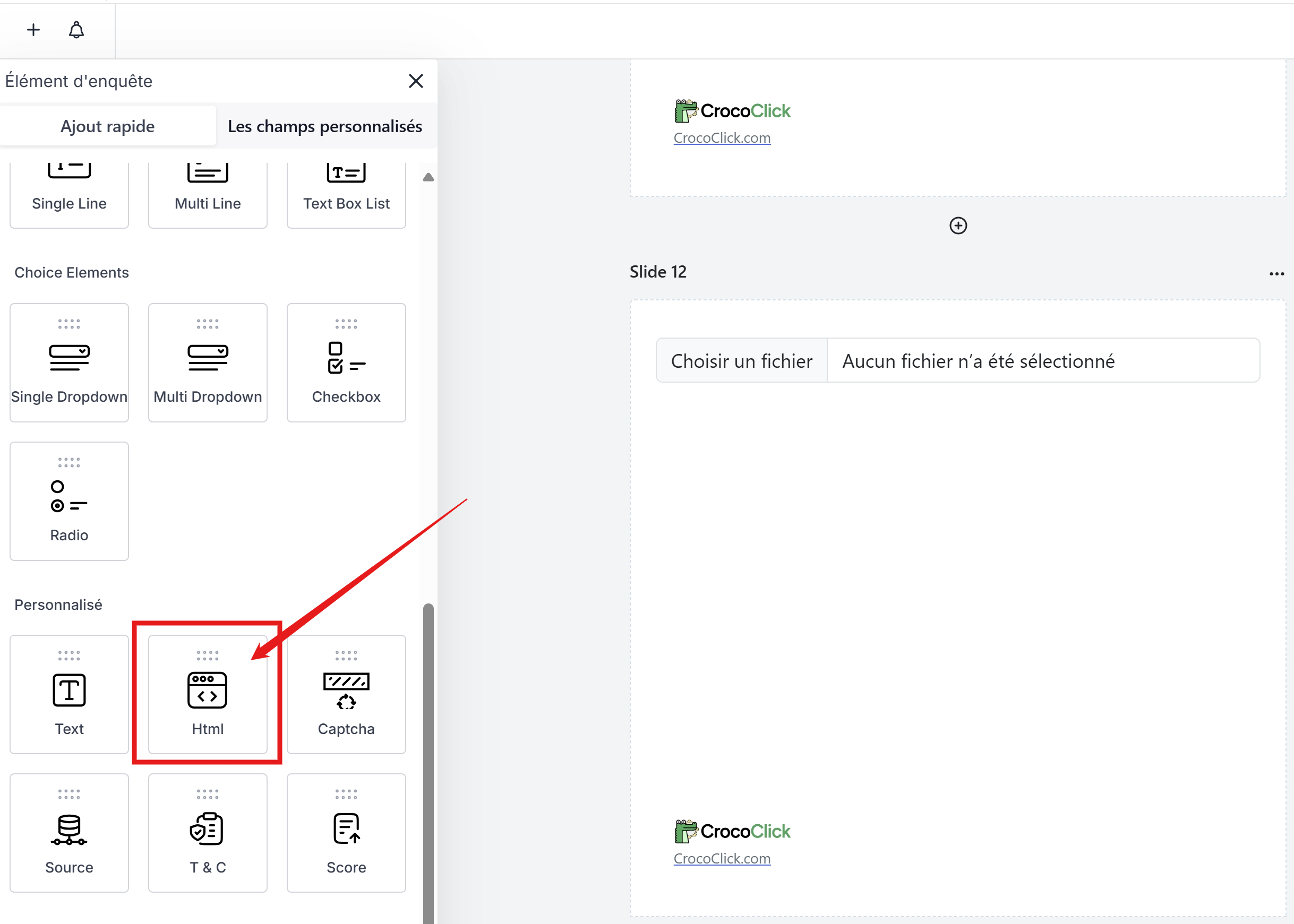Add the T & C element
The image size is (1294, 924).
207,833
